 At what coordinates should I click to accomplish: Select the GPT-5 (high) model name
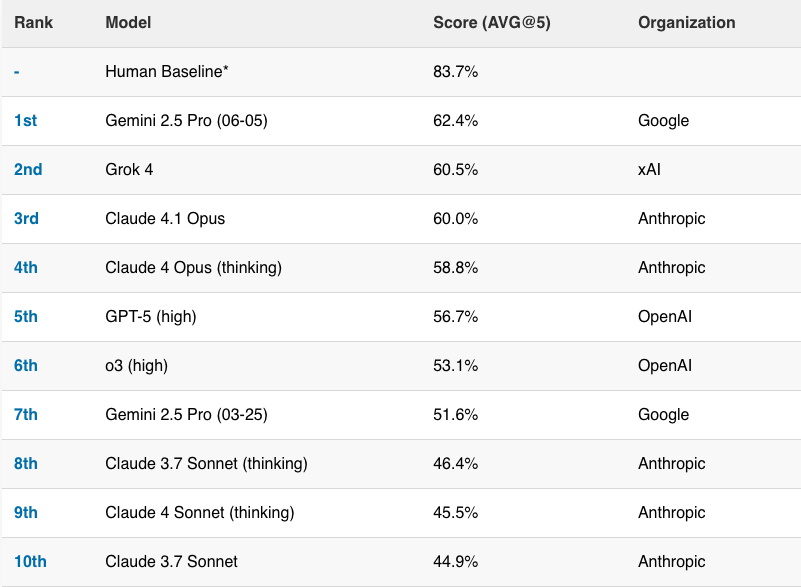[151, 317]
